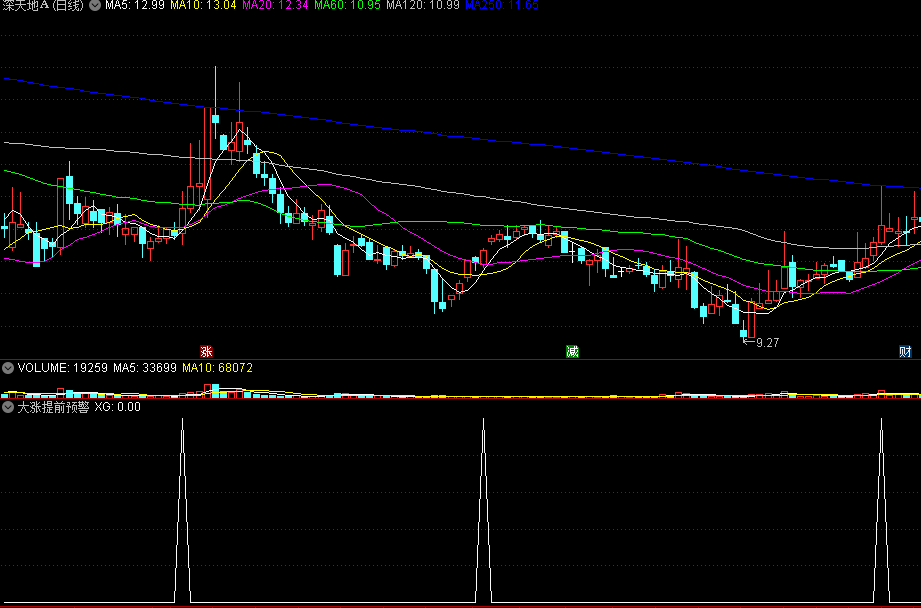Select the MA20: 12.34 label
Image resolution: width=921 pixels, height=608 pixels.
click(x=276, y=5)
